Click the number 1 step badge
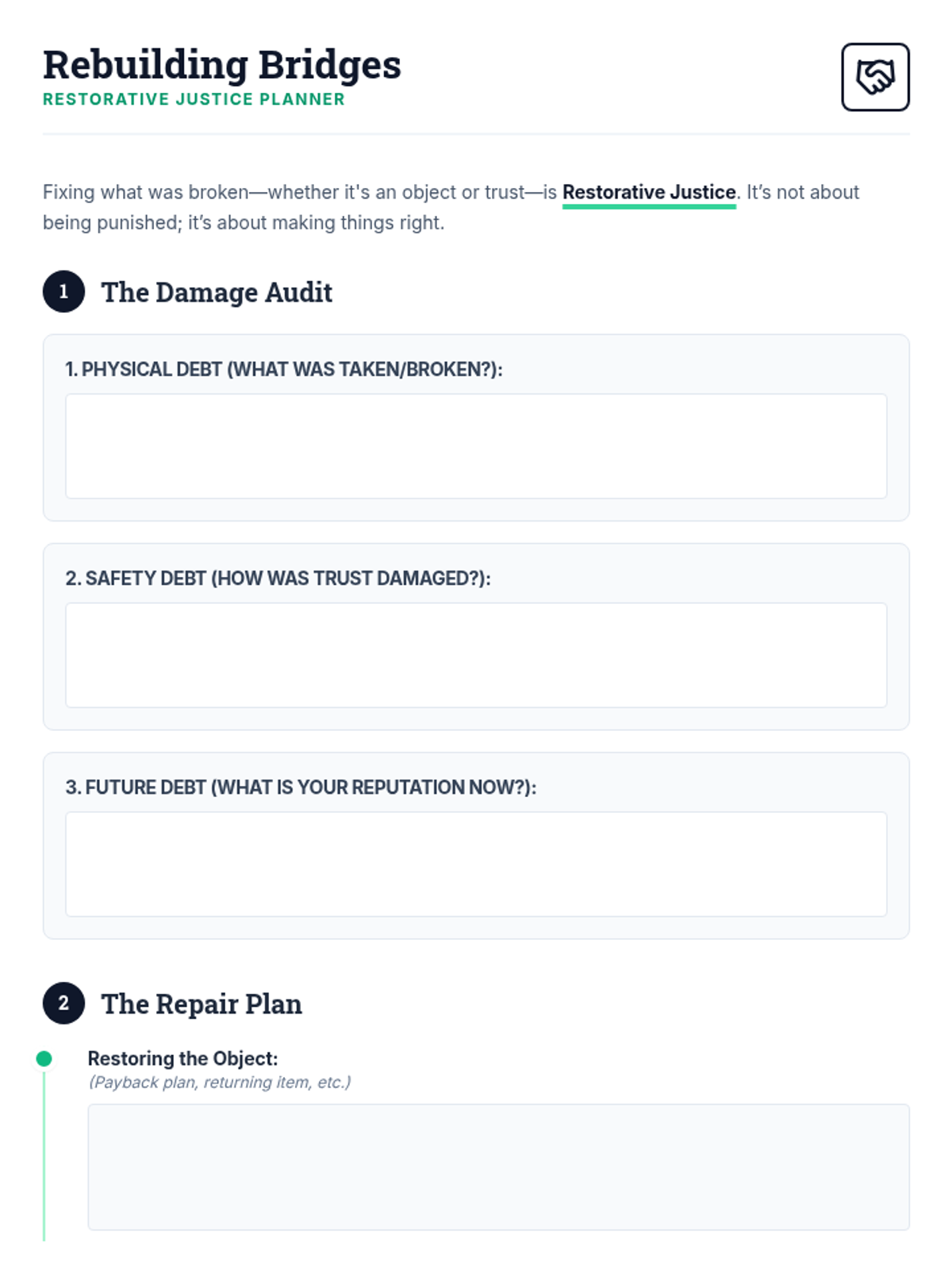952x1270 pixels. pos(63,291)
